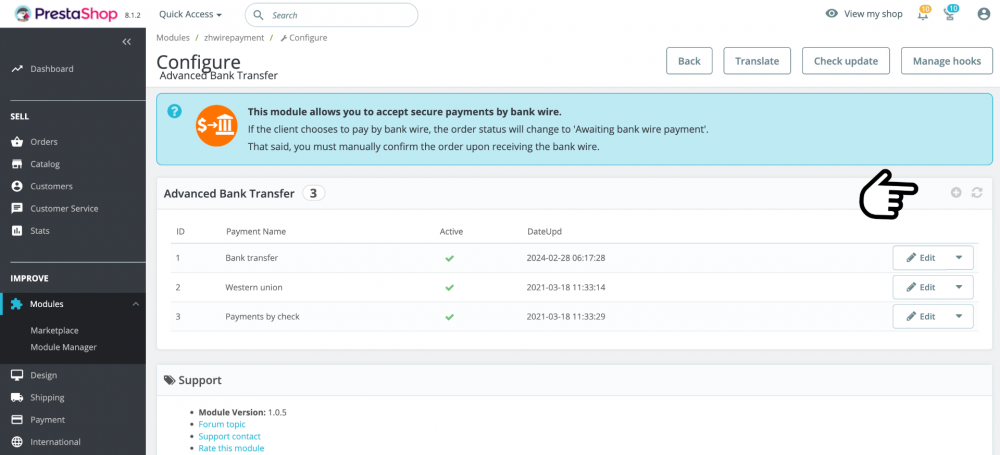Click the View my shop eye icon
Viewport: 1000px width, 455px height.
[x=832, y=14]
